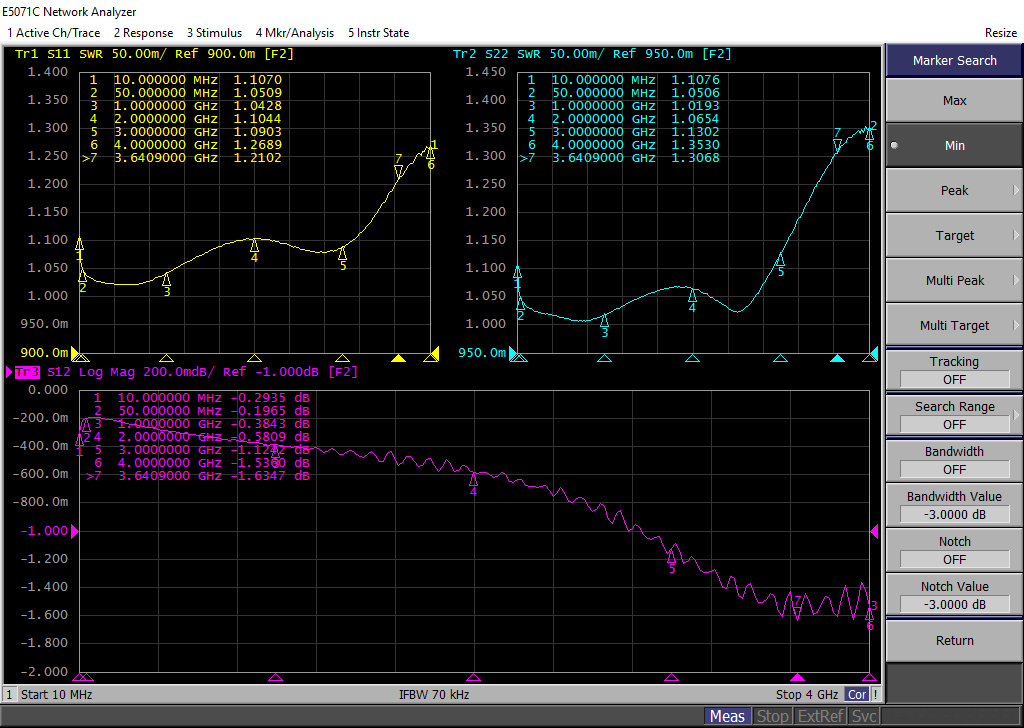Image resolution: width=1024 pixels, height=728 pixels.
Task: Toggle the Bandwidth OFF softkey
Action: click(x=954, y=461)
